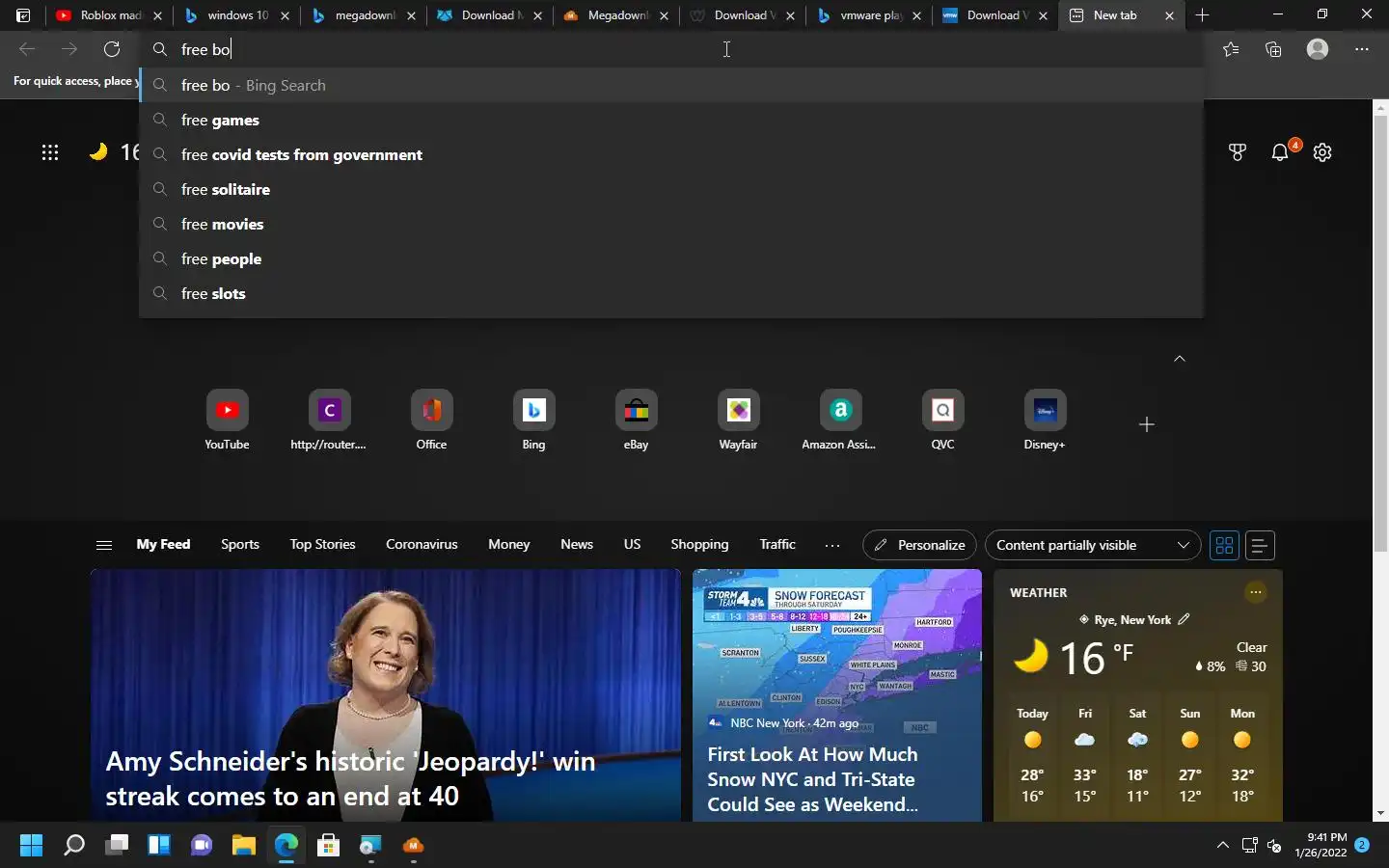Screen dimensions: 1389x868
Task: Open the Favorites star icon
Action: (x=1231, y=49)
